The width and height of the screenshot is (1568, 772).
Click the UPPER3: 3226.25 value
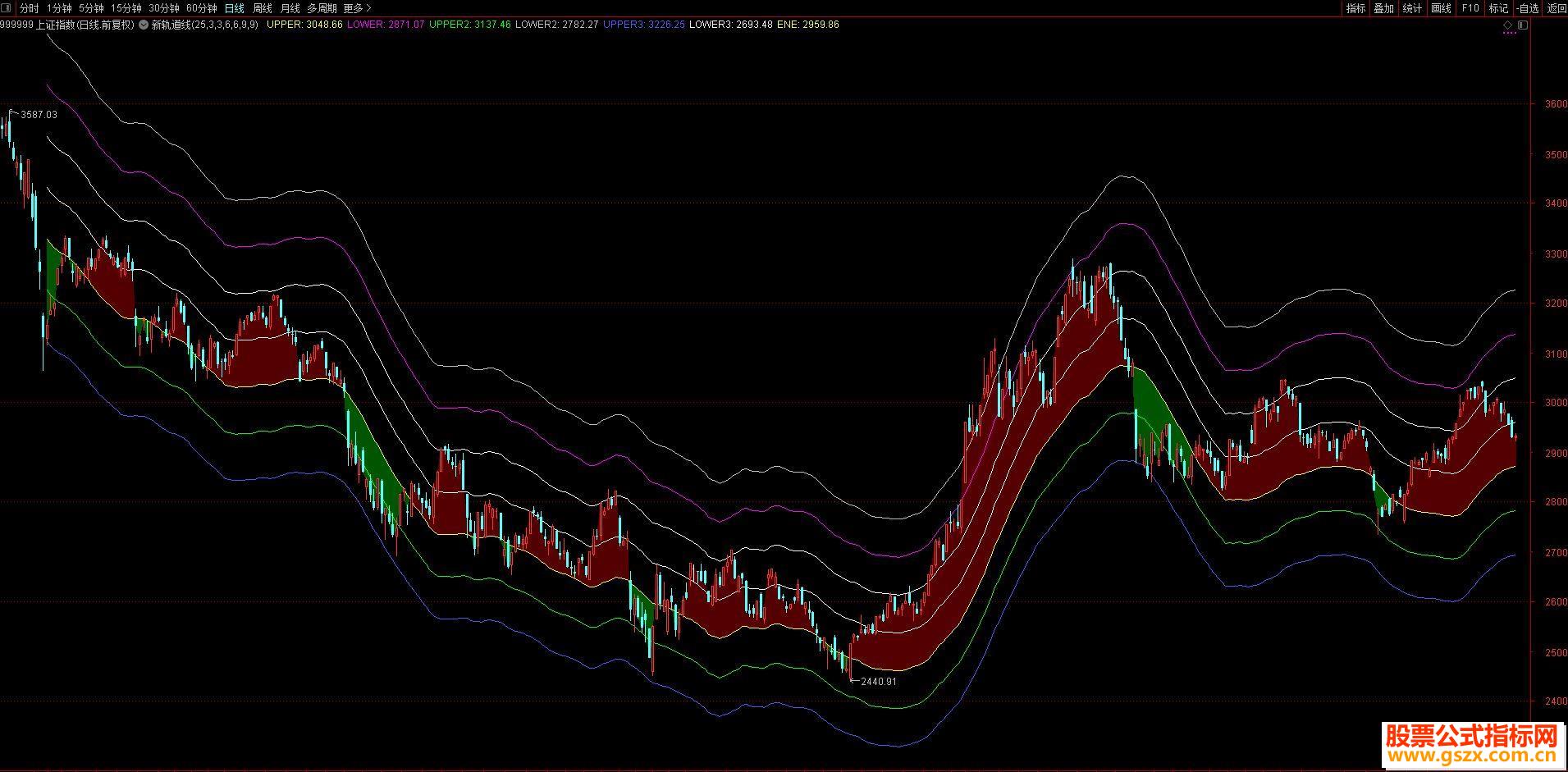tap(644, 25)
